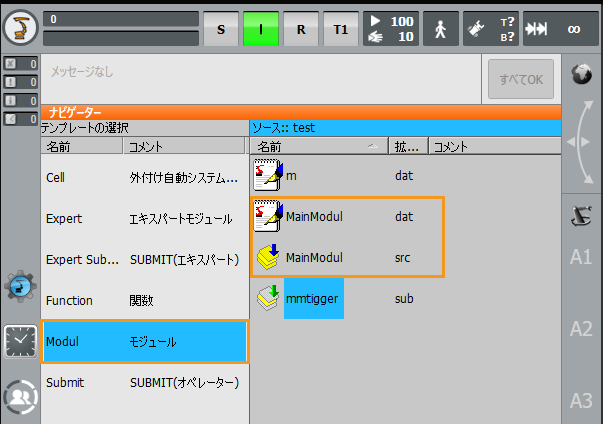Screen dimensions: 603x424
Task: Click the ナビゲーター title bar
Action: coord(301,112)
